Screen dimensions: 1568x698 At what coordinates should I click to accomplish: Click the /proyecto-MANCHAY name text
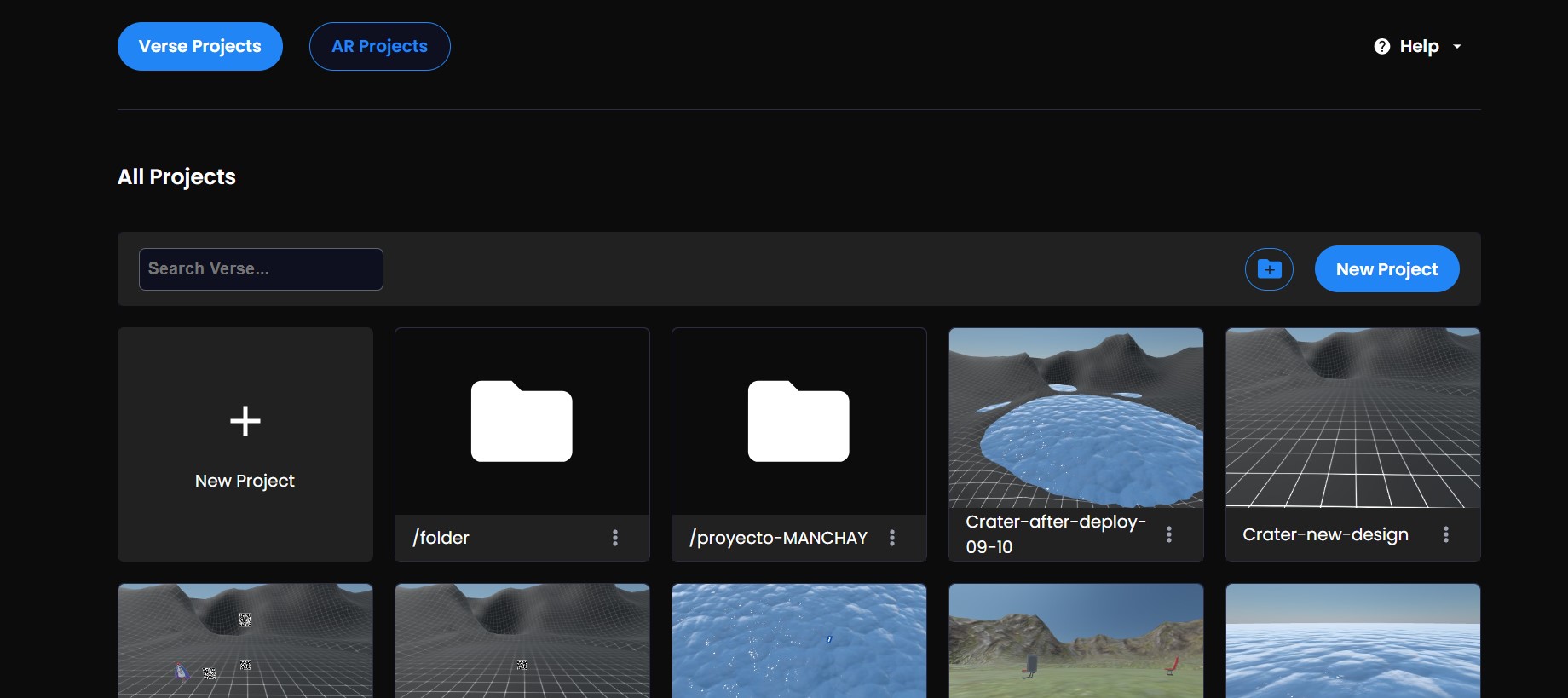[778, 538]
